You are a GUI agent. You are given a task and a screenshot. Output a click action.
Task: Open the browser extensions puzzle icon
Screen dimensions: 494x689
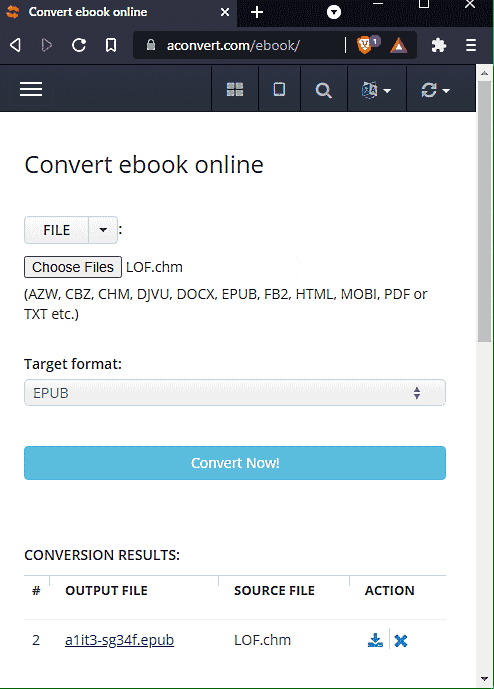coord(438,45)
